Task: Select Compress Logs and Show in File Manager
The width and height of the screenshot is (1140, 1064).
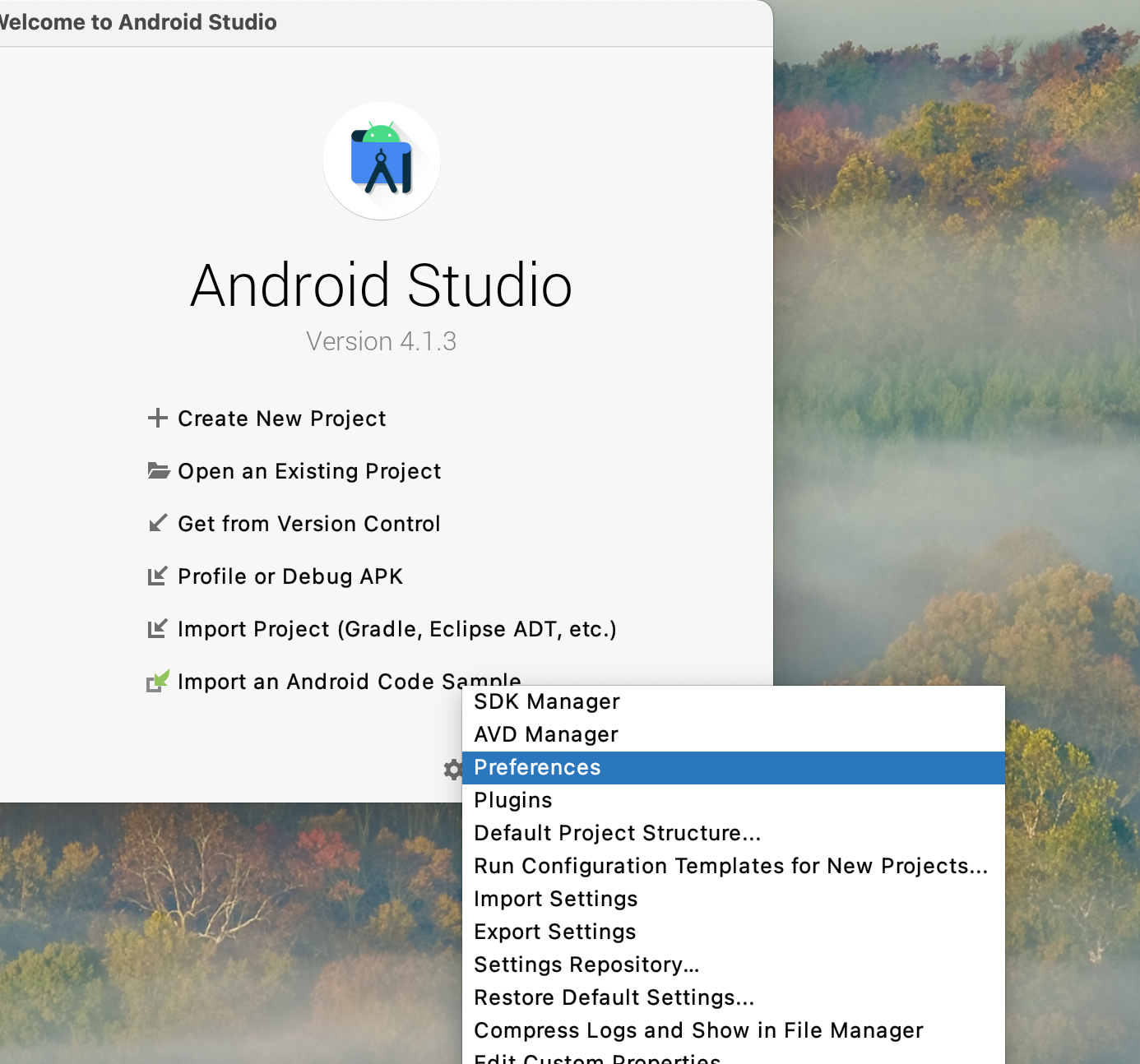Action: [x=734, y=1030]
